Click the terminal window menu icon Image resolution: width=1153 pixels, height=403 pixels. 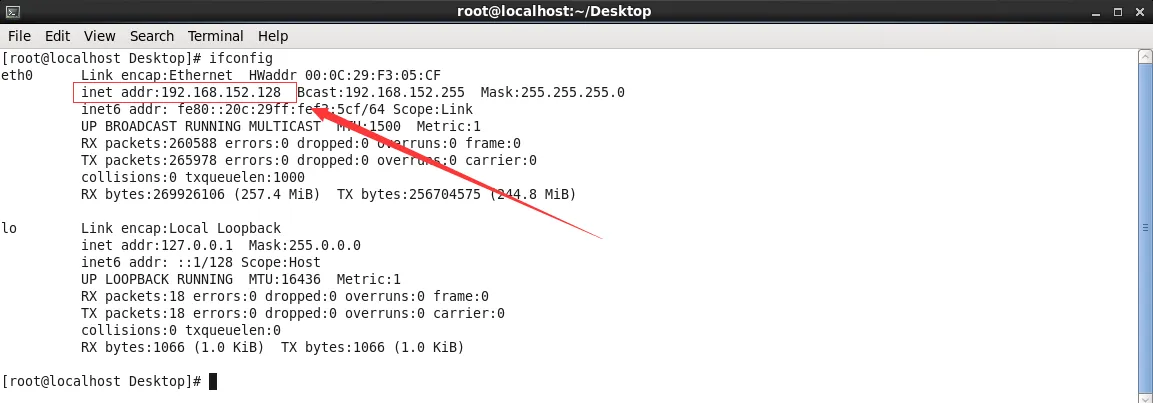coord(14,11)
